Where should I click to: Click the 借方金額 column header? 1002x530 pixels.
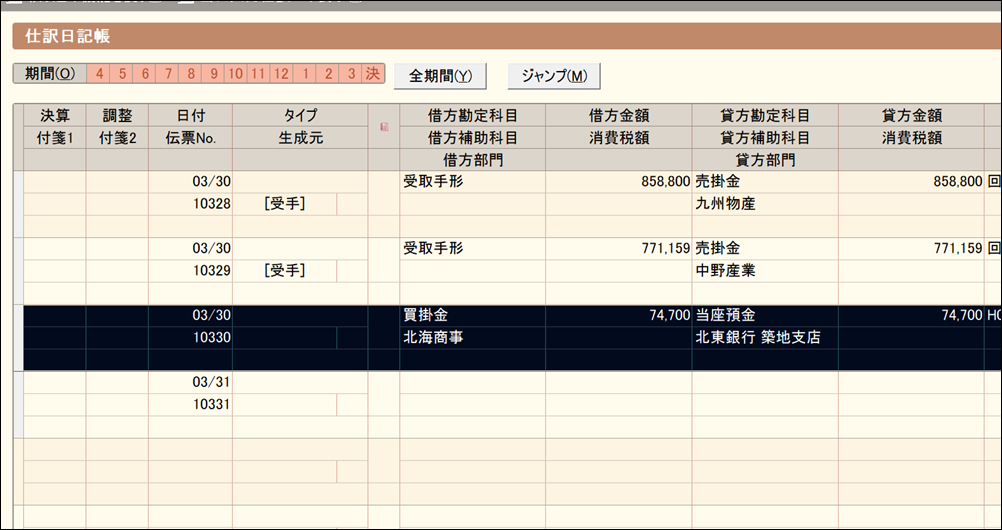[x=619, y=116]
